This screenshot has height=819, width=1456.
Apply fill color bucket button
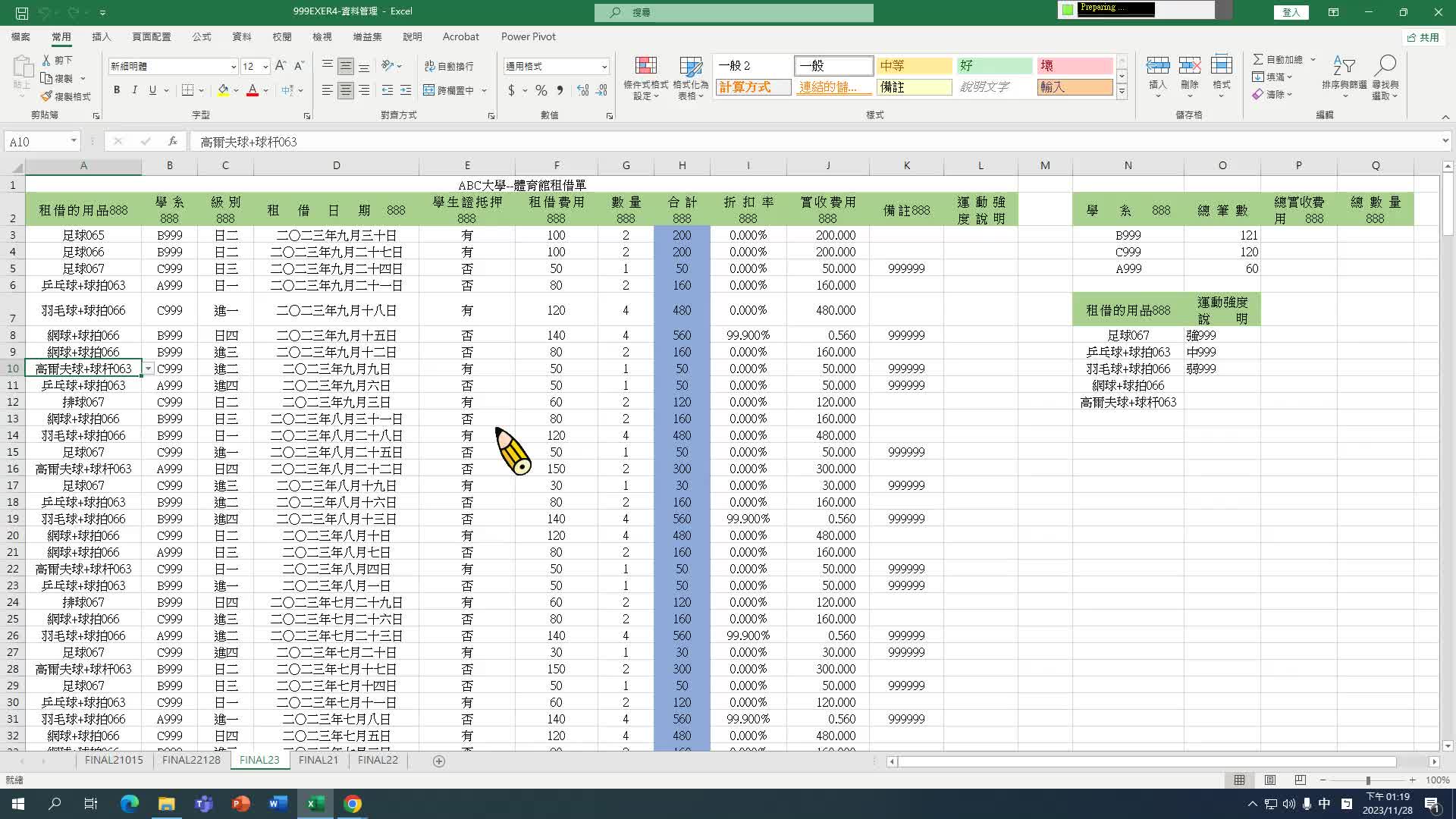pyautogui.click(x=223, y=90)
